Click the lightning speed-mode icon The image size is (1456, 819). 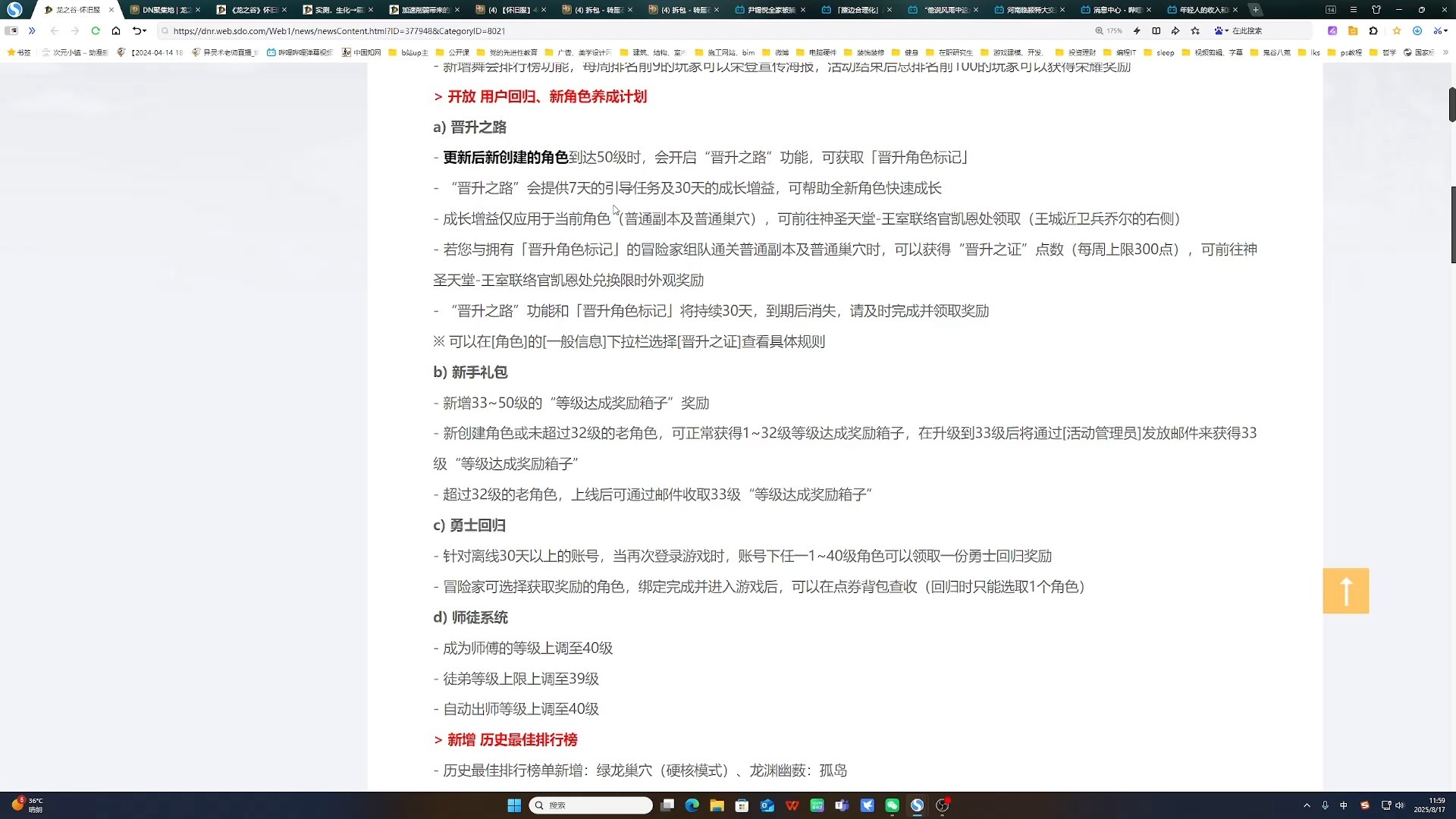click(x=1137, y=31)
